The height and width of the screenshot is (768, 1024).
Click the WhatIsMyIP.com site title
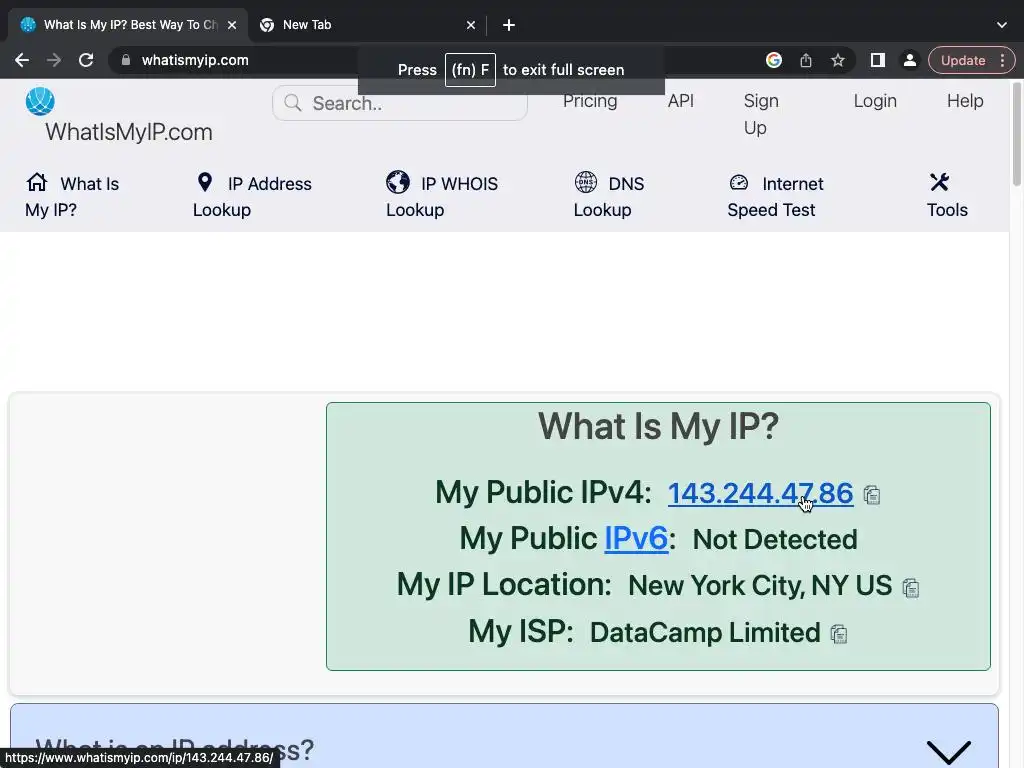coord(129,132)
